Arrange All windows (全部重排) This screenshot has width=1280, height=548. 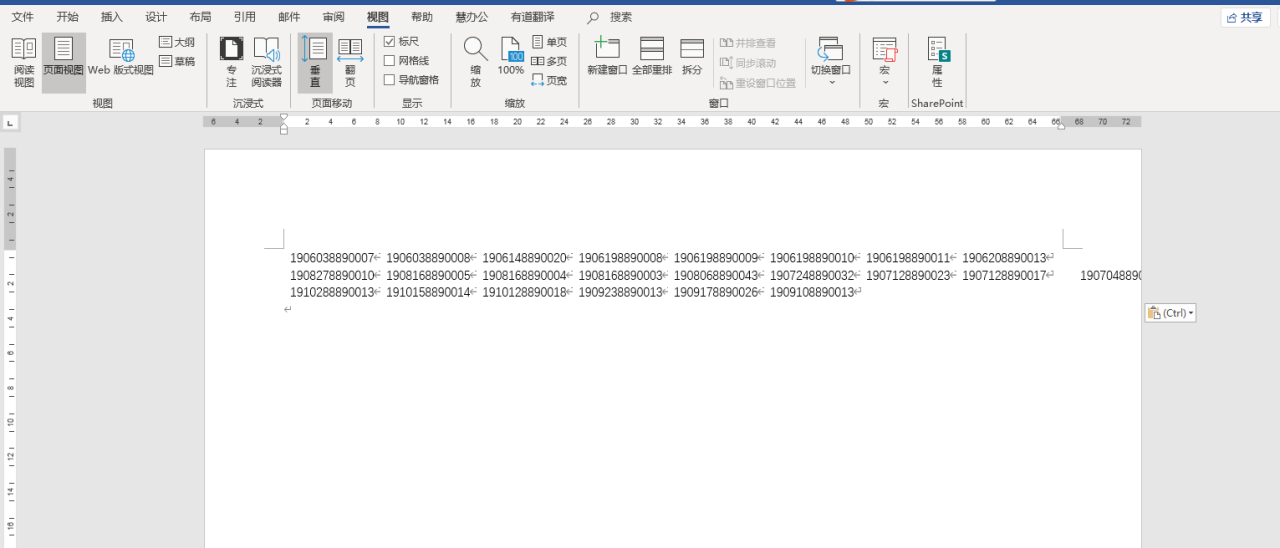(x=652, y=57)
